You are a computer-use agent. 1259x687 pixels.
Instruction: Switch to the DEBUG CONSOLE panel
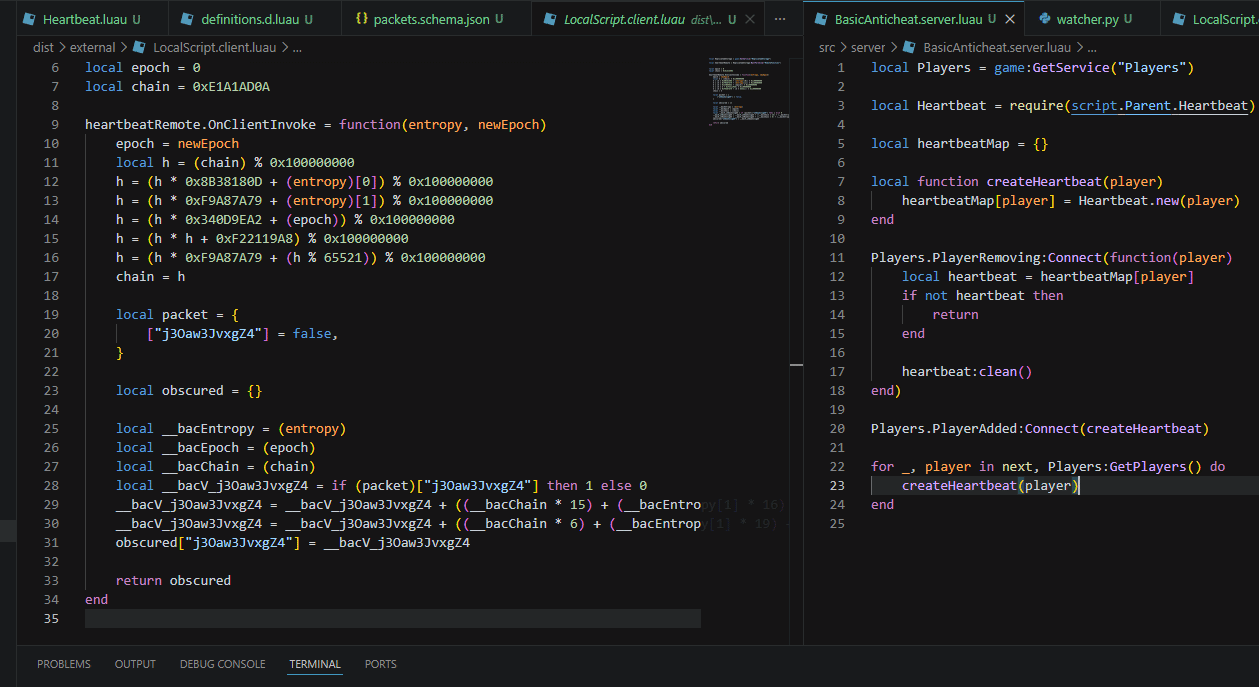(x=223, y=664)
